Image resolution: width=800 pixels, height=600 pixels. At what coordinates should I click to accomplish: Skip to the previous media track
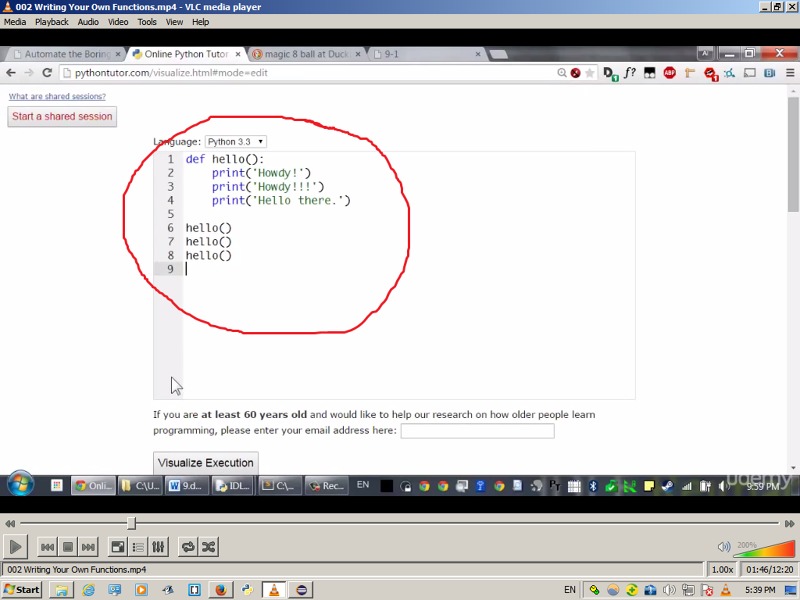(x=47, y=547)
